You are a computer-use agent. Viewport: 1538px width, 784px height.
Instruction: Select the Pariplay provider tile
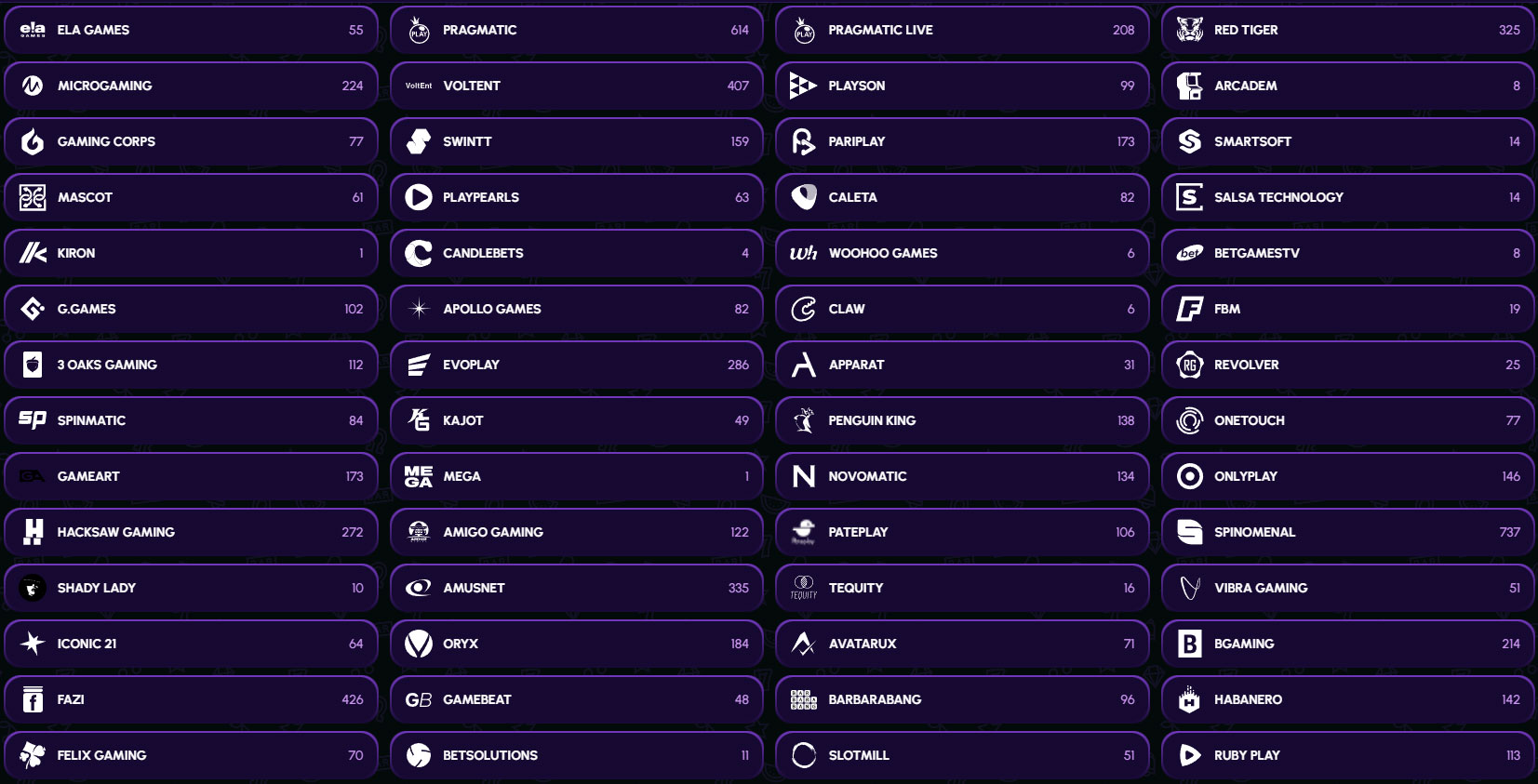click(962, 141)
